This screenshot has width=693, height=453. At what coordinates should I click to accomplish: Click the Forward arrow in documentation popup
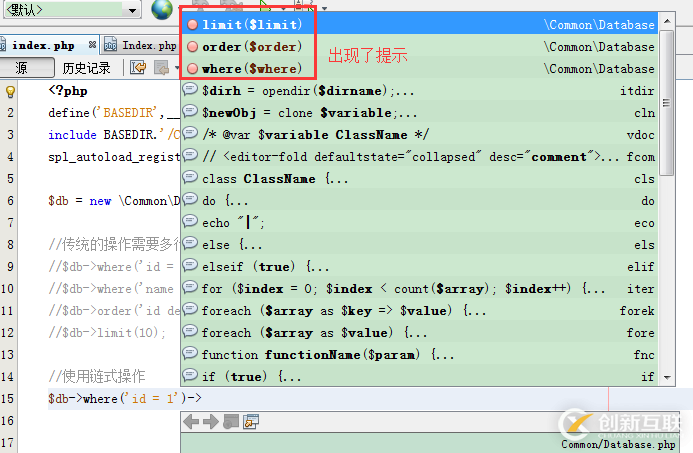coord(211,422)
